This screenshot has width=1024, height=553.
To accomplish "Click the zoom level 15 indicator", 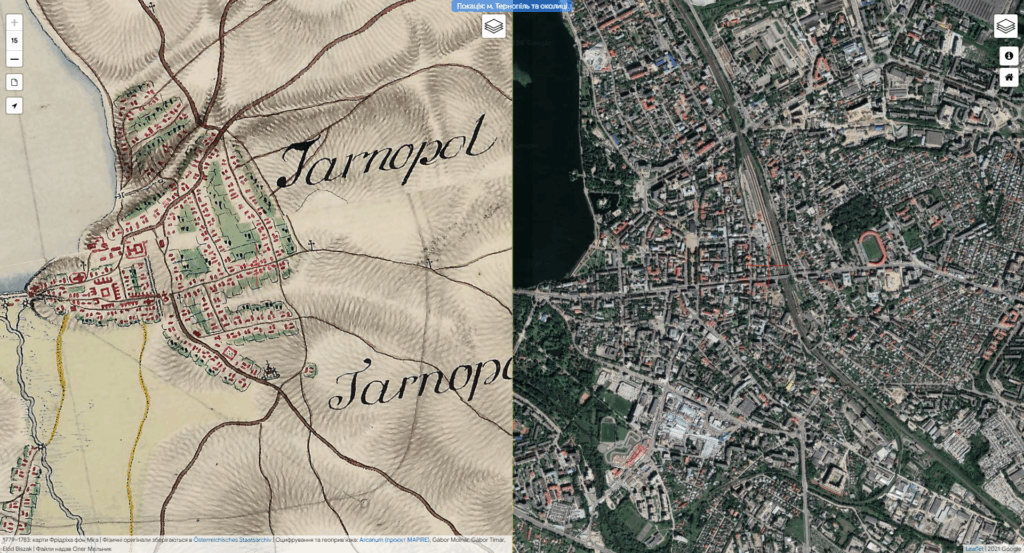I will tap(14, 40).
